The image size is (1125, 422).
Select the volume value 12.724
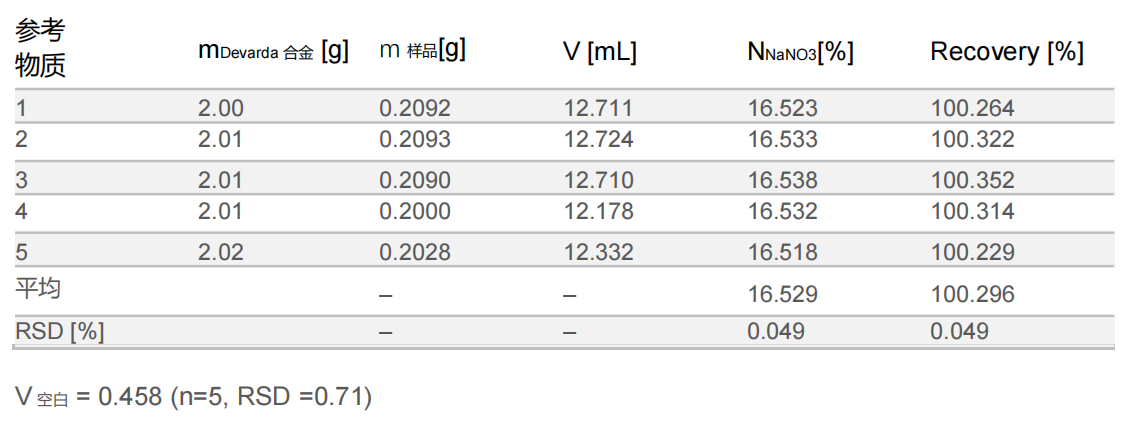click(598, 139)
